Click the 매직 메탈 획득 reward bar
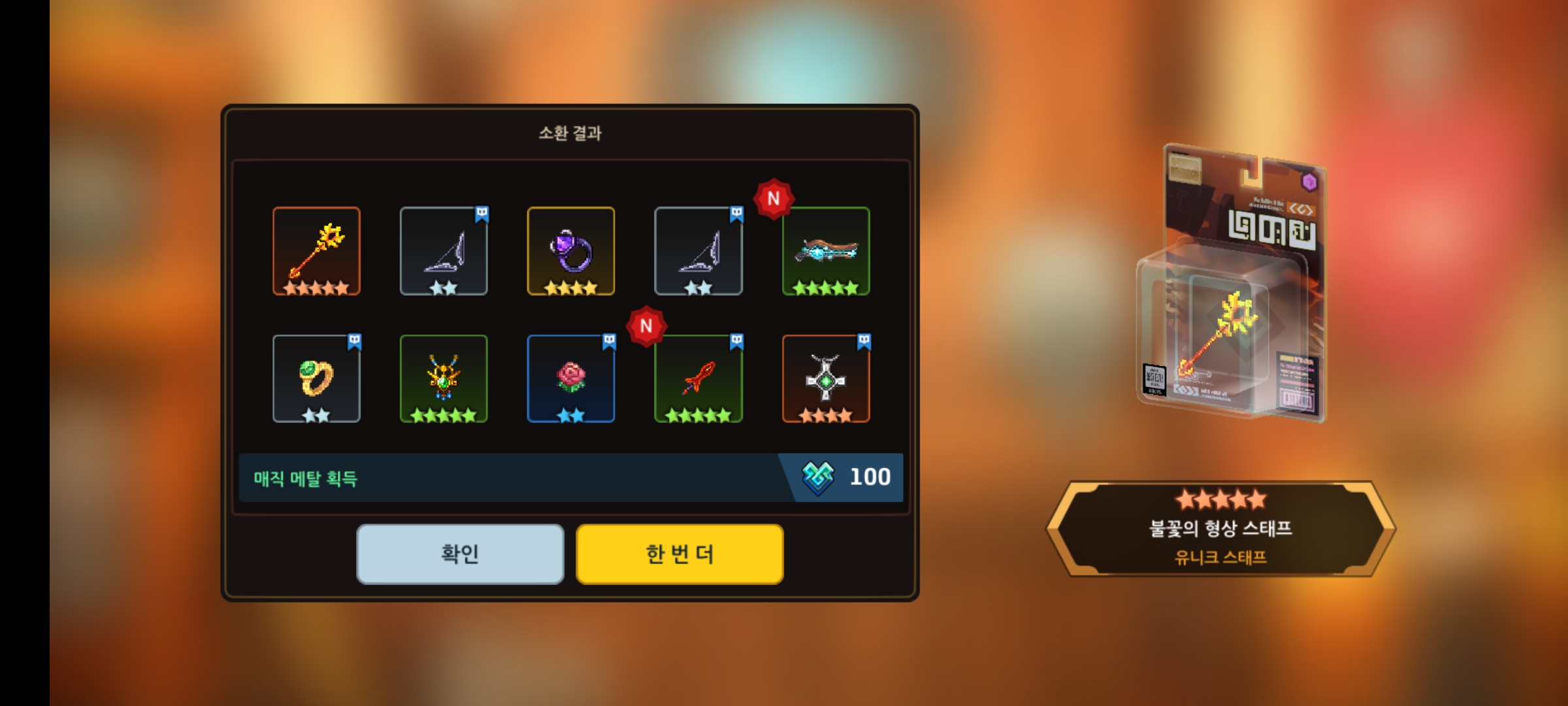The width and height of the screenshot is (1568, 706). tap(570, 478)
